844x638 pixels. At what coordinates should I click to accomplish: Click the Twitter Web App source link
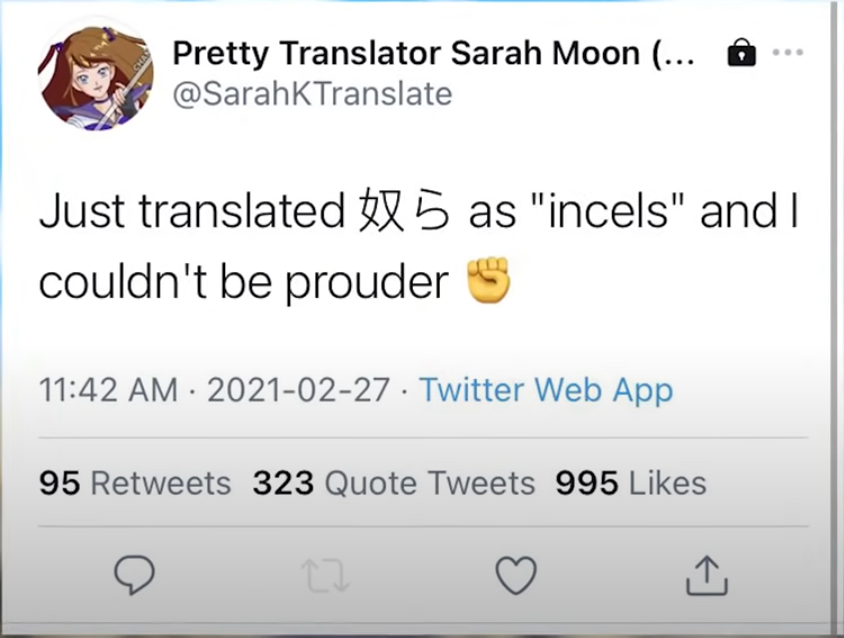point(546,390)
